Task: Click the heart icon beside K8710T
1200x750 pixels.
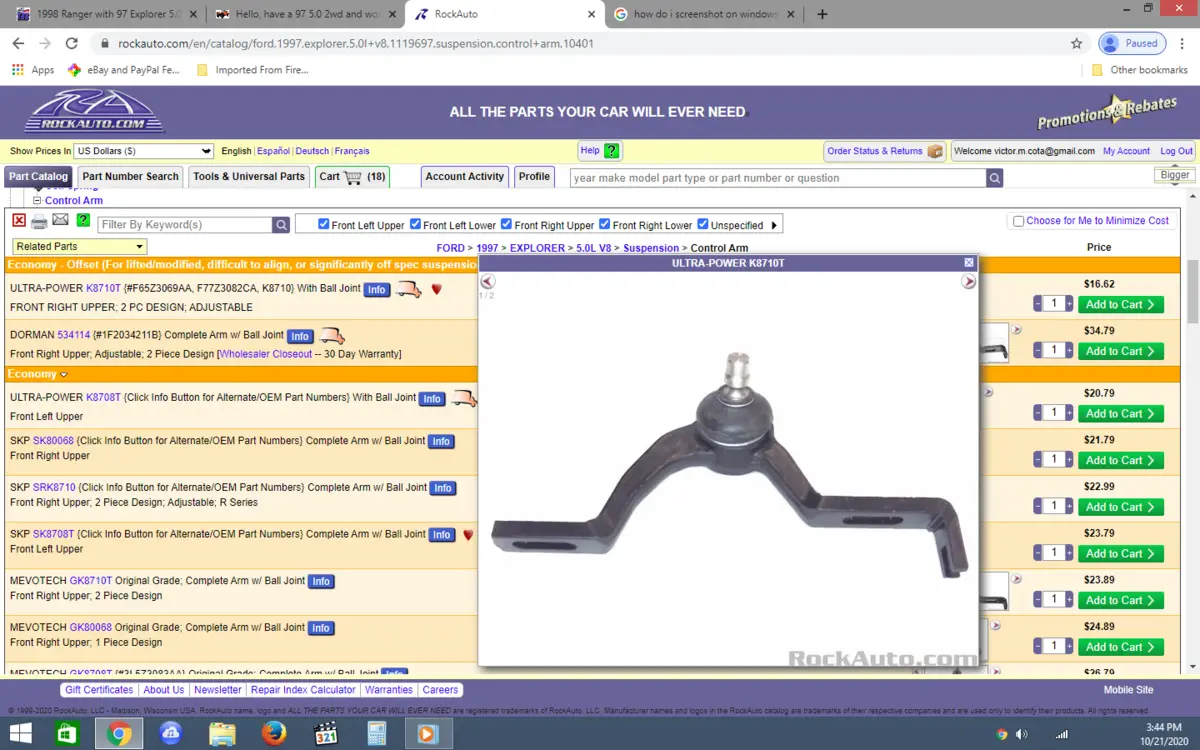Action: click(437, 289)
